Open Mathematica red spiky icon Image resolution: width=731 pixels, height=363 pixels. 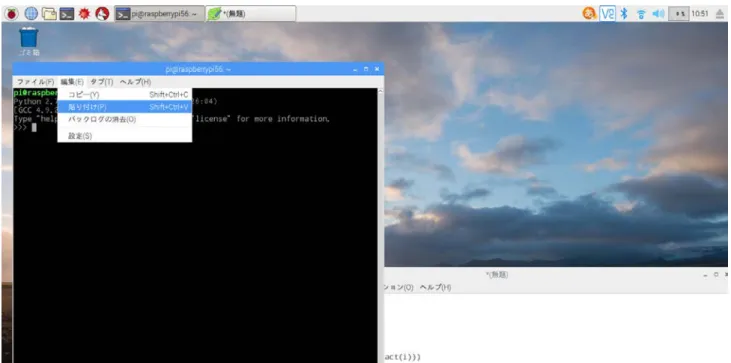click(84, 14)
